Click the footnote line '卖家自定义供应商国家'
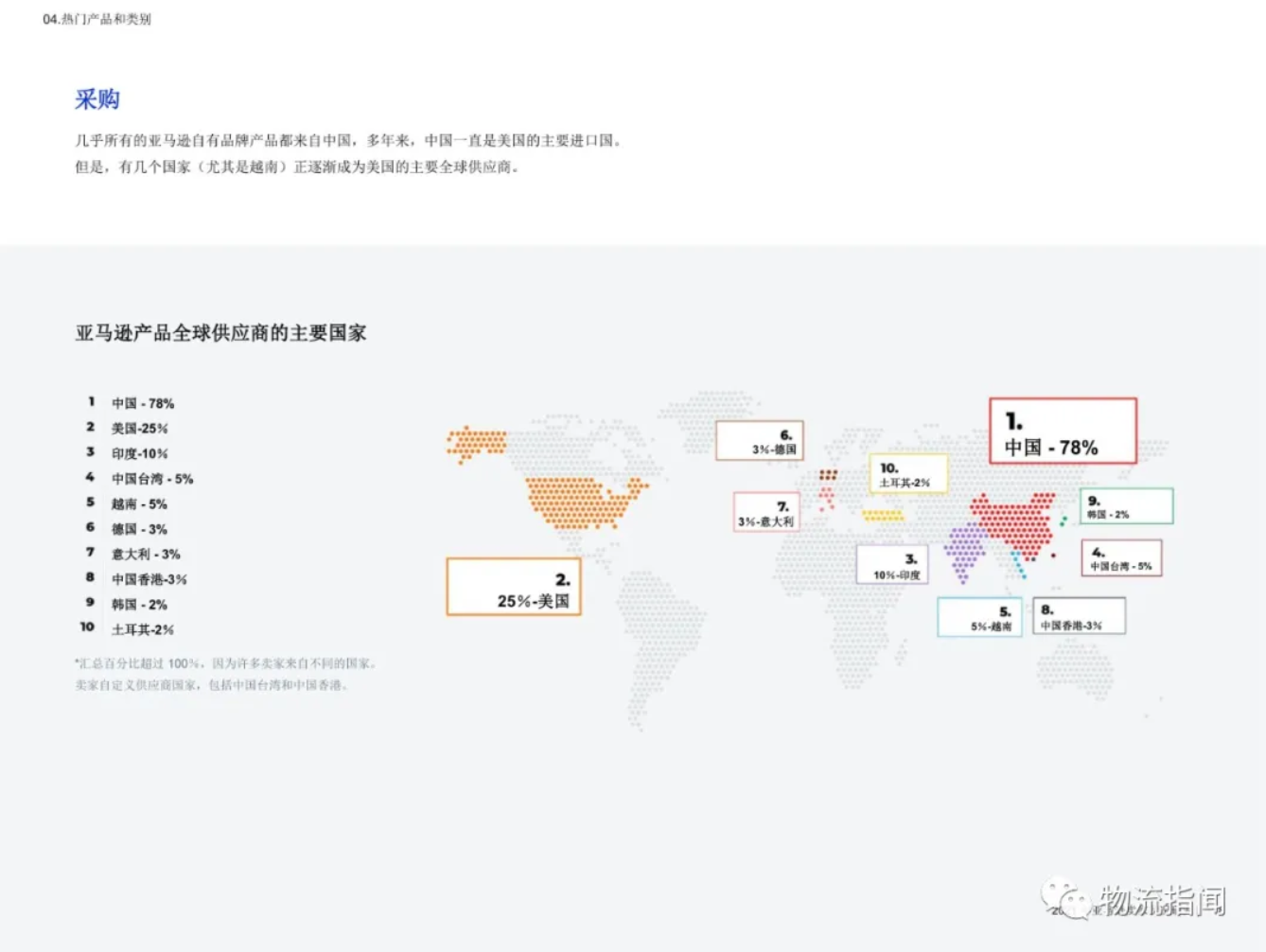 coord(213,685)
